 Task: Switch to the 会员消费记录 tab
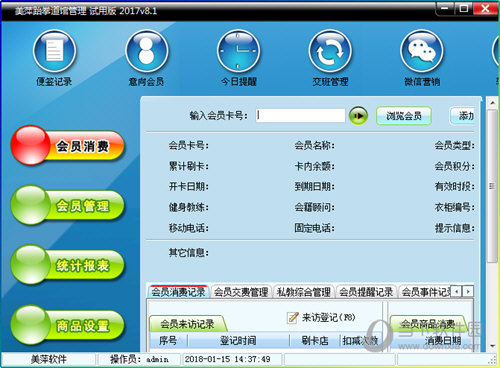[178, 292]
